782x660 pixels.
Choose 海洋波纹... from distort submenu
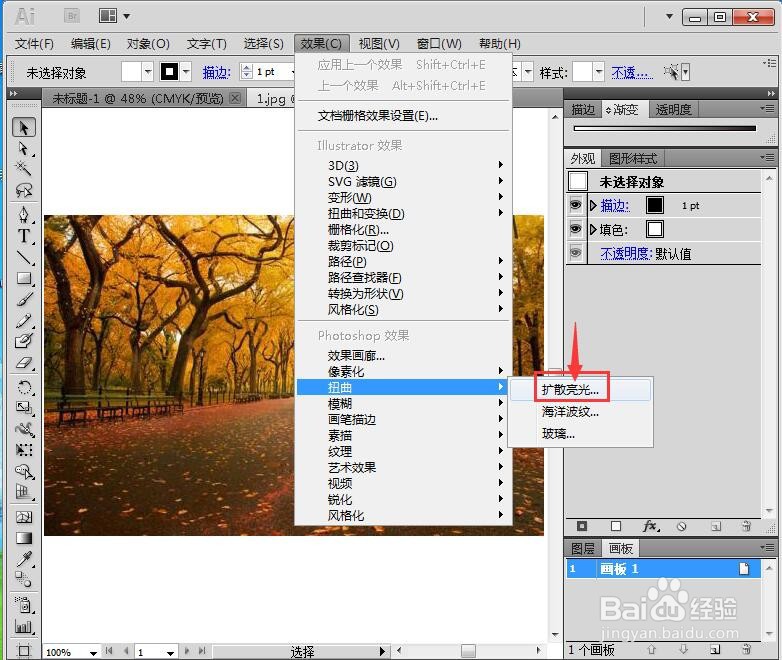pyautogui.click(x=580, y=412)
